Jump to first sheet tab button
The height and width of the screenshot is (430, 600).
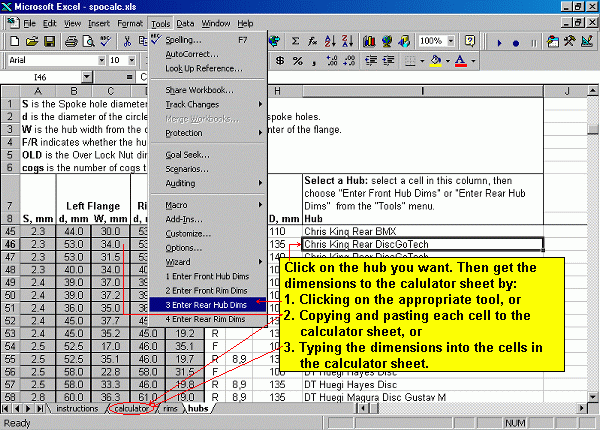point(5,408)
